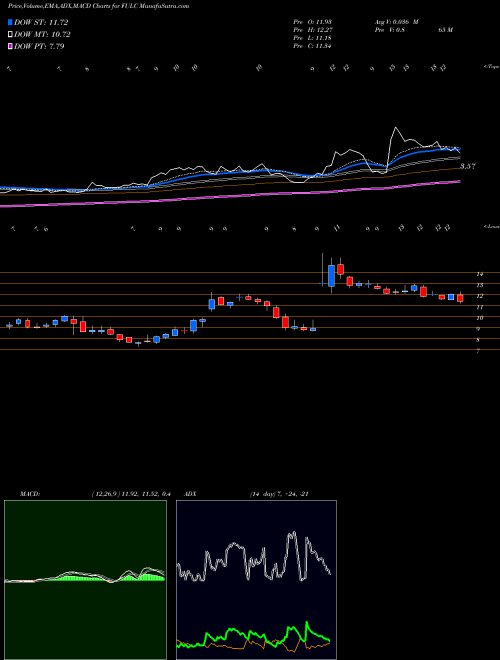Click the ADX (14 day) 7, +24, -21 text
The image size is (500, 660).
pos(279,494)
